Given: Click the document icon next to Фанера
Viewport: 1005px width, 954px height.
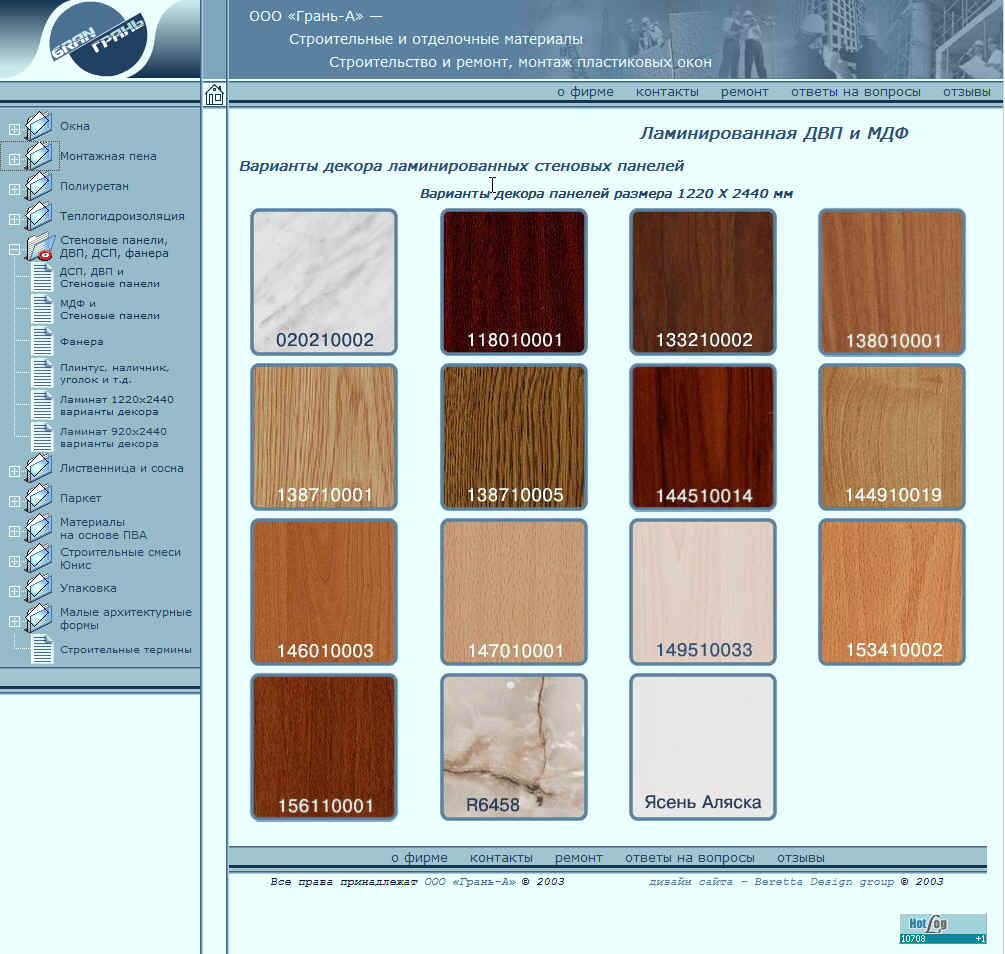Looking at the screenshot, I should coord(42,341).
